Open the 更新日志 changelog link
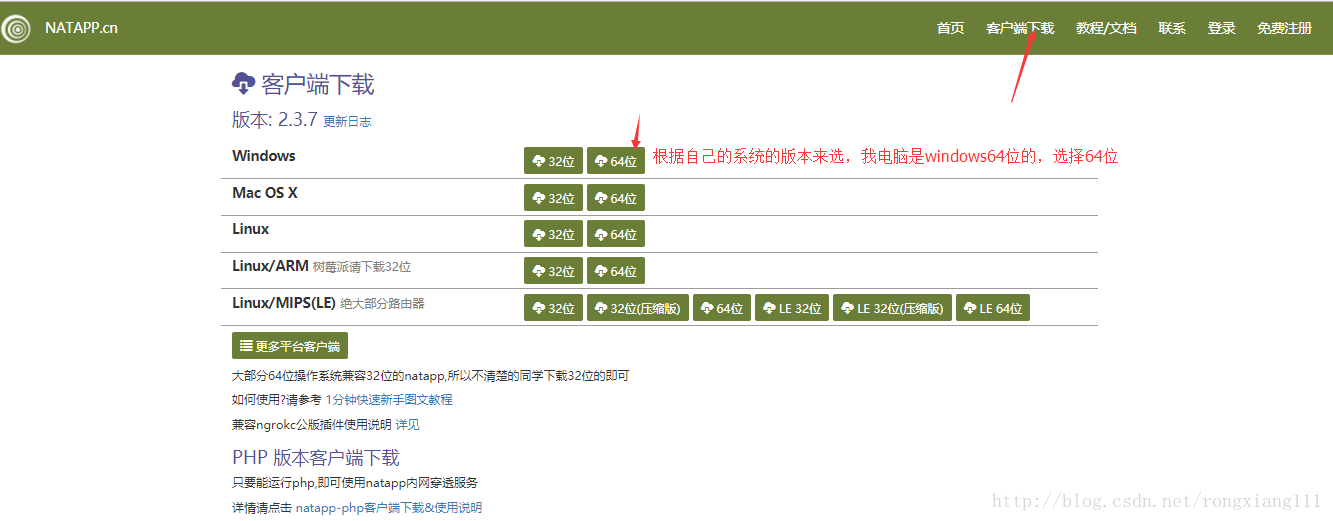This screenshot has height=521, width=1333. pyautogui.click(x=347, y=122)
